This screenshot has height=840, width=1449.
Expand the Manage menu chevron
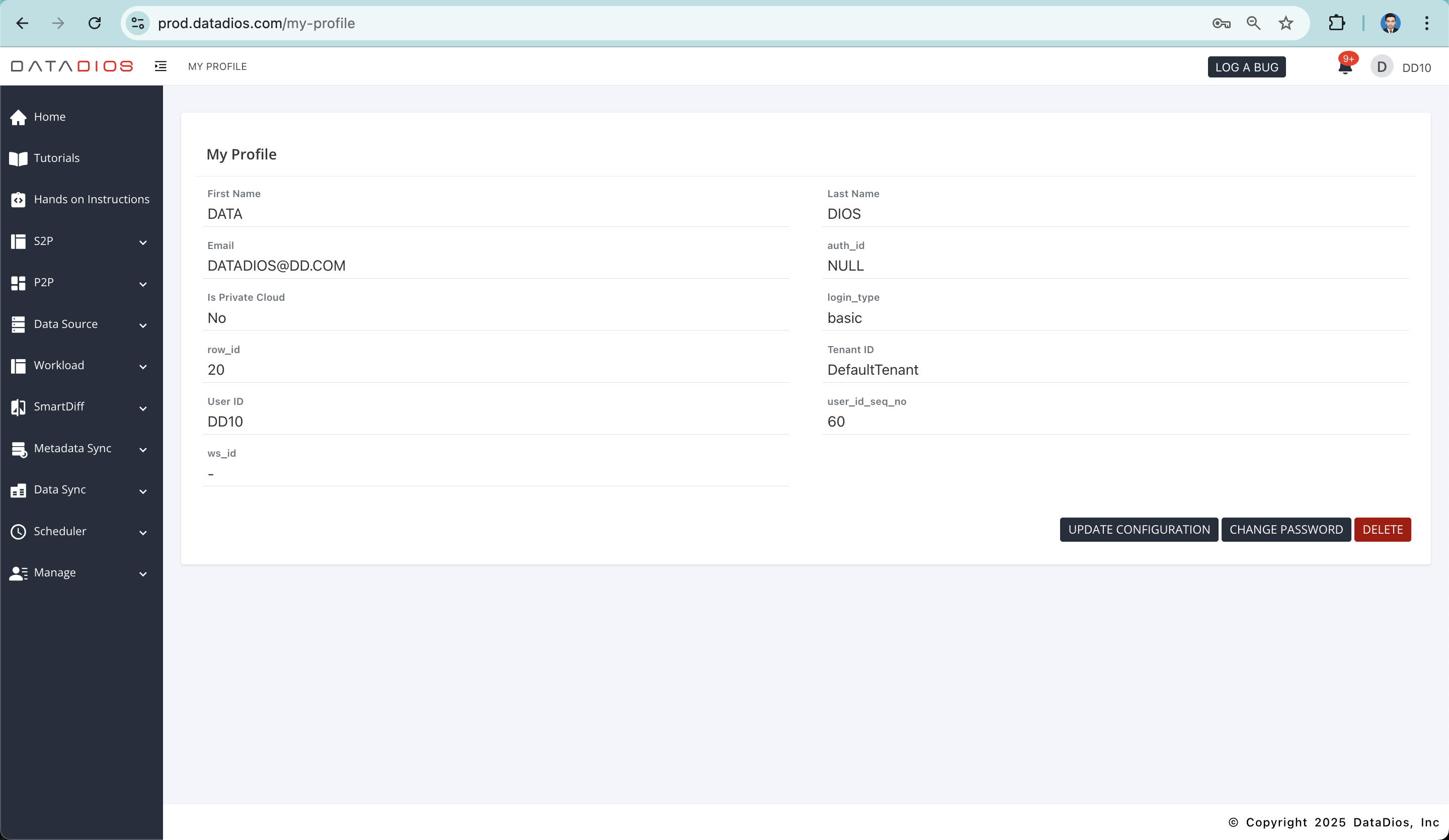pos(142,574)
